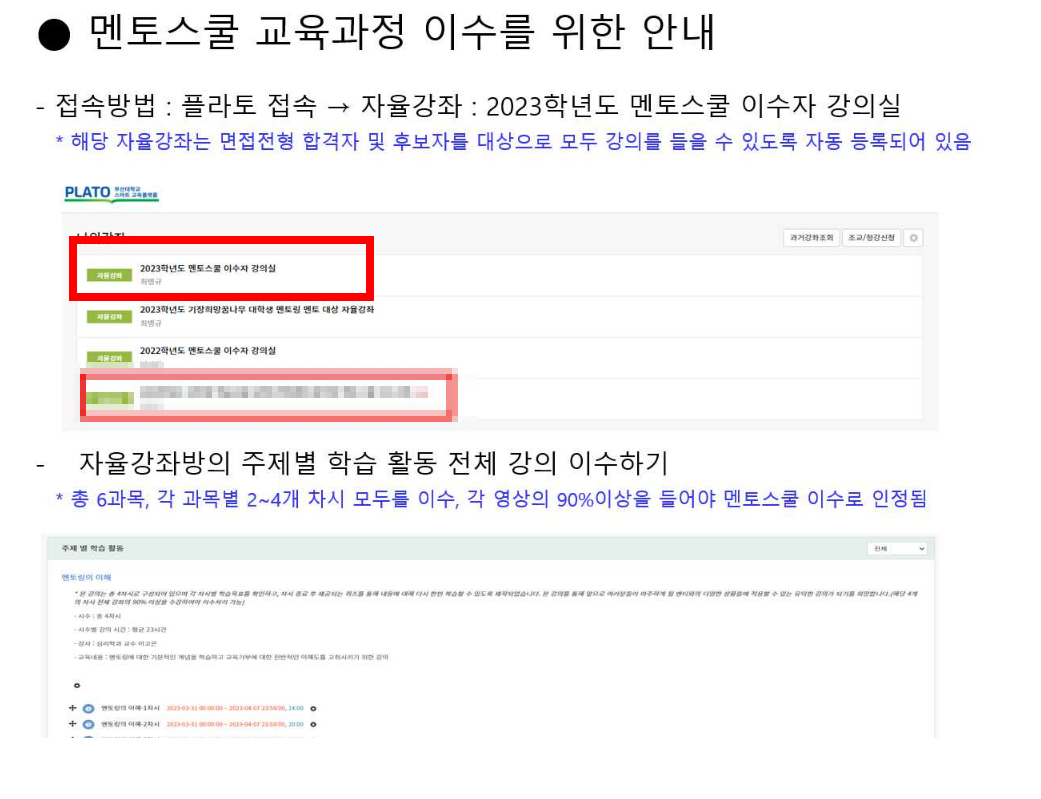Open 2023학년도 멘토스쿨 이수자 강의실 course

207,268
